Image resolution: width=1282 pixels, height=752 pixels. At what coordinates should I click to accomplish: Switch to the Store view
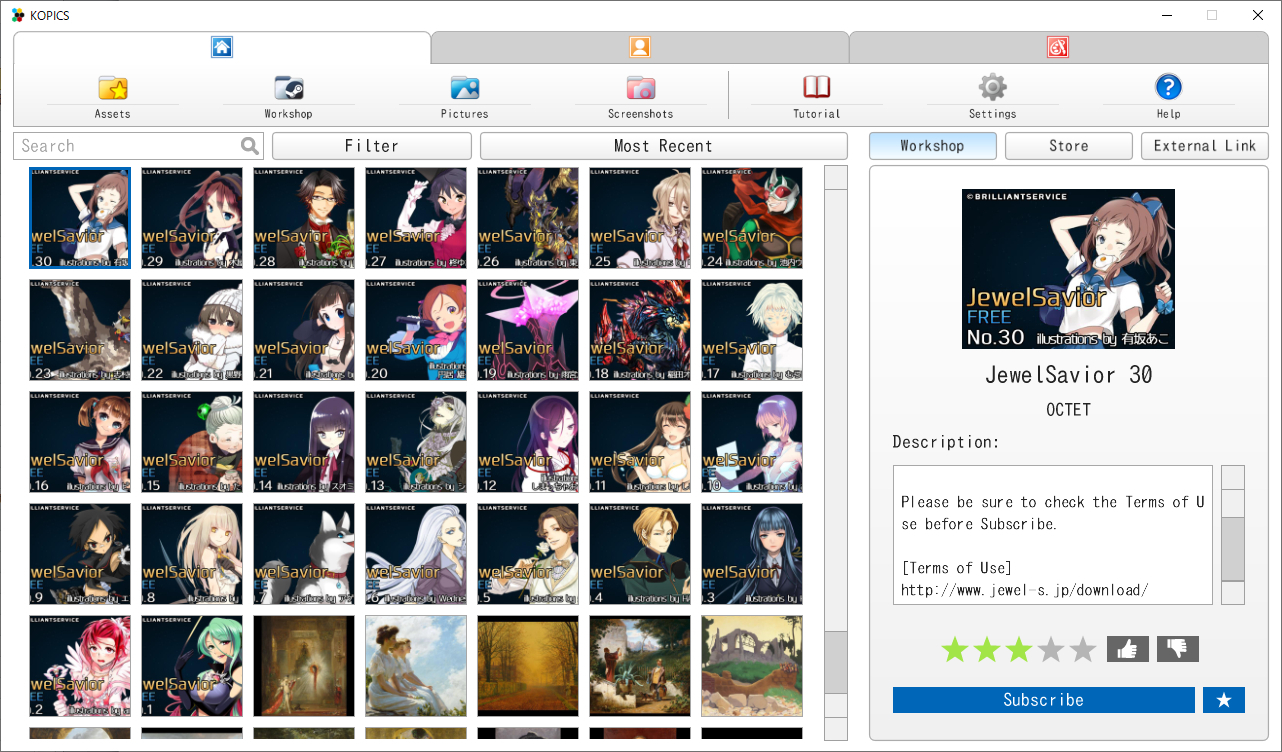tap(1068, 146)
